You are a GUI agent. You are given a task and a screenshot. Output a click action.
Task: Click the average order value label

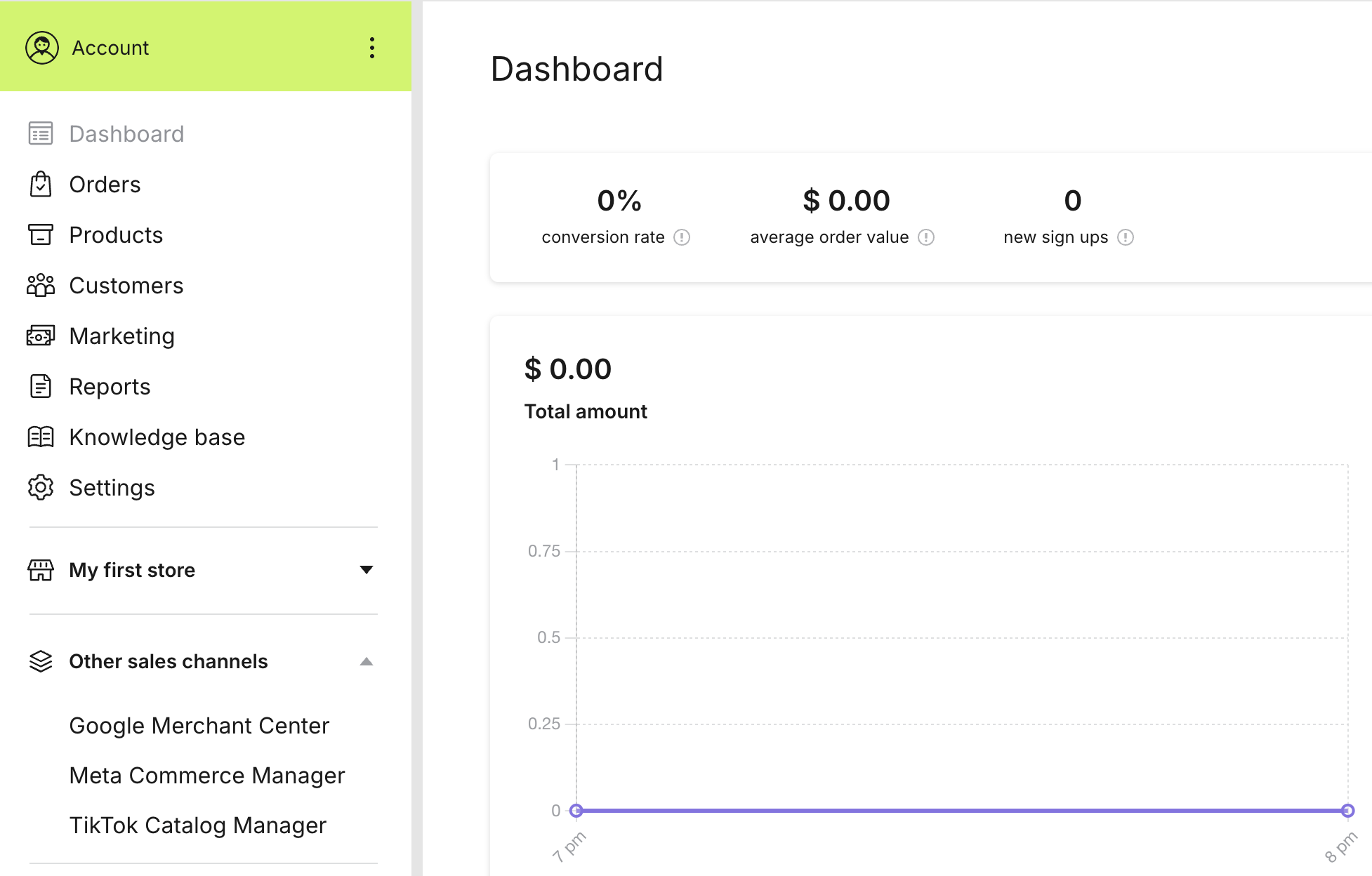point(829,237)
